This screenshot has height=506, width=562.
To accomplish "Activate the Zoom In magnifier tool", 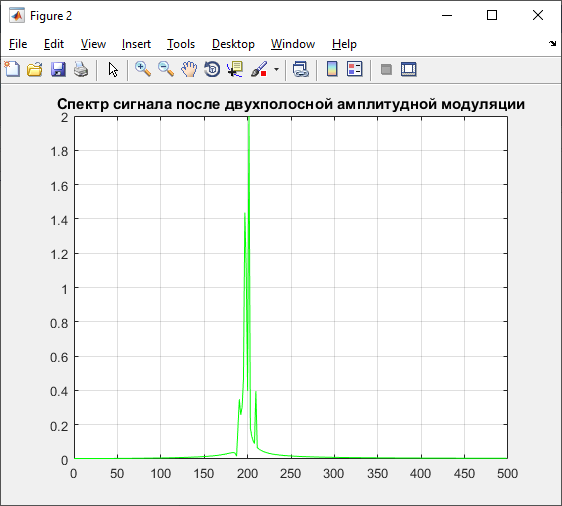I will click(x=143, y=69).
